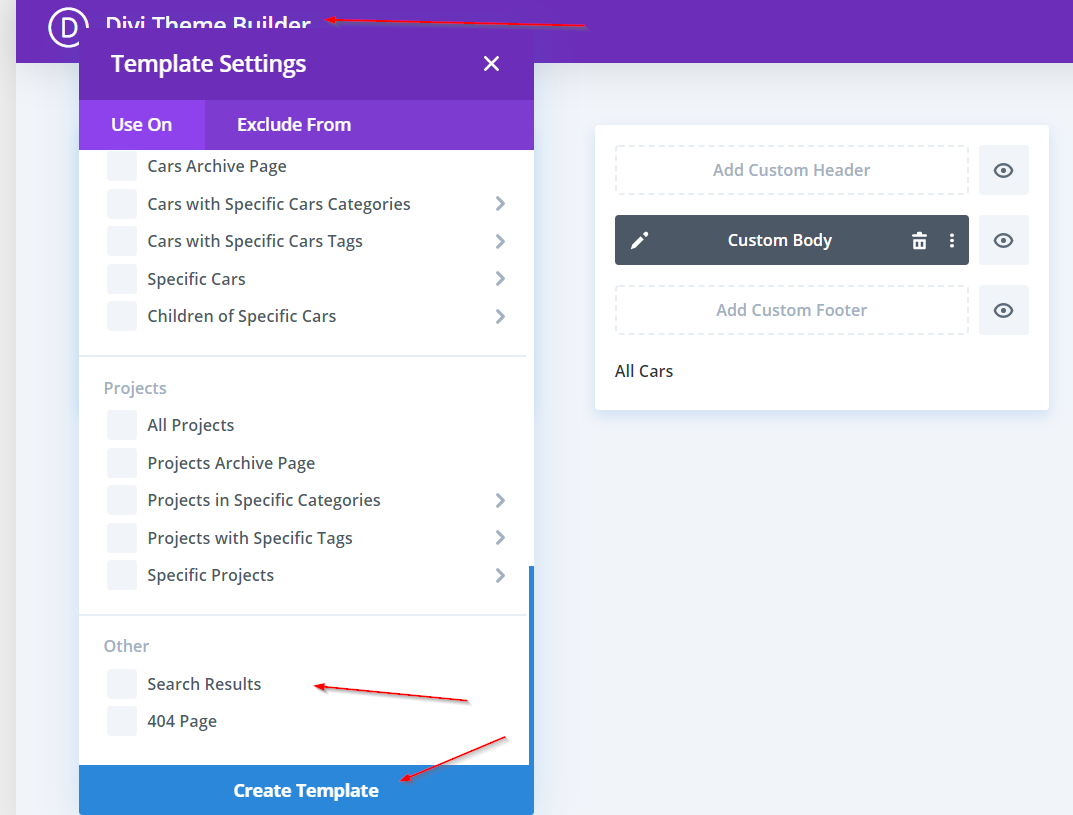Open Custom Body three-dot options menu
The height and width of the screenshot is (815, 1073).
(952, 240)
